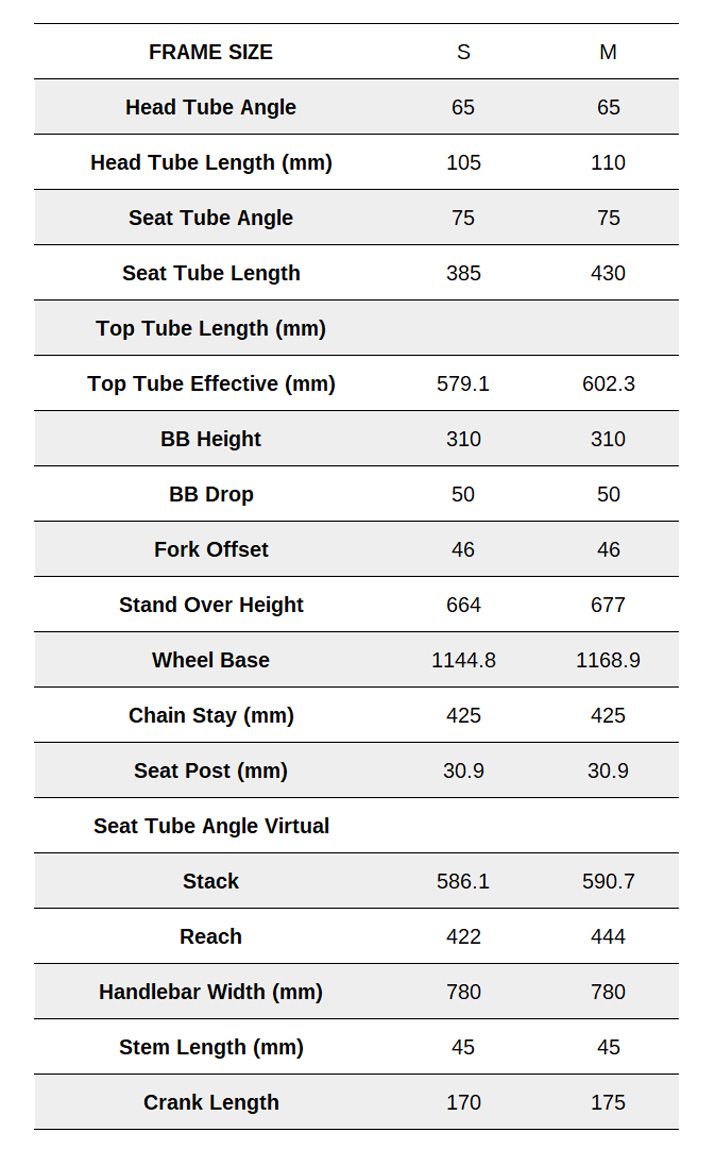
Task: Select the M size column header
Action: [608, 52]
